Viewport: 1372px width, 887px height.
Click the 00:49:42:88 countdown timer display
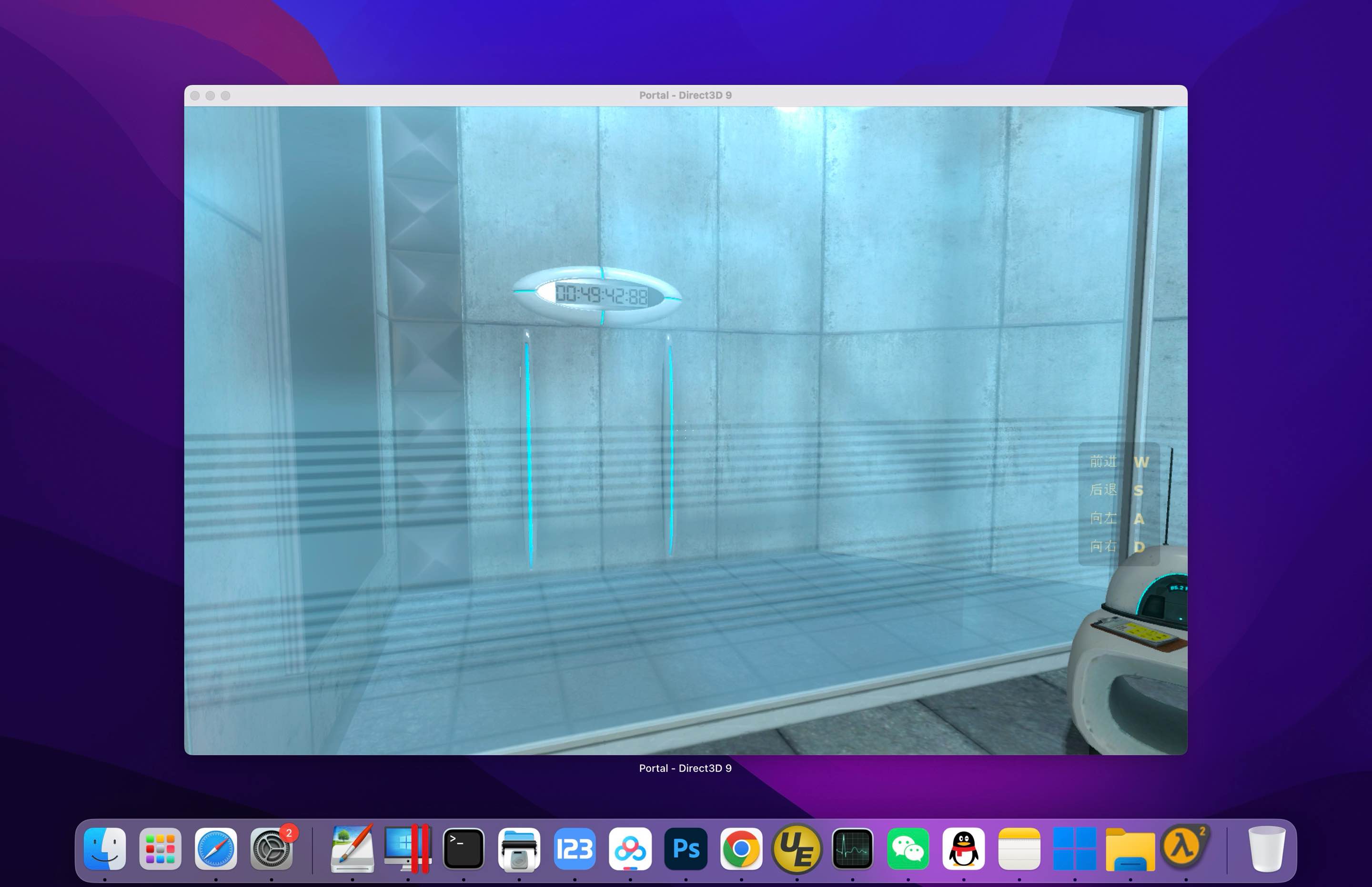click(x=601, y=295)
